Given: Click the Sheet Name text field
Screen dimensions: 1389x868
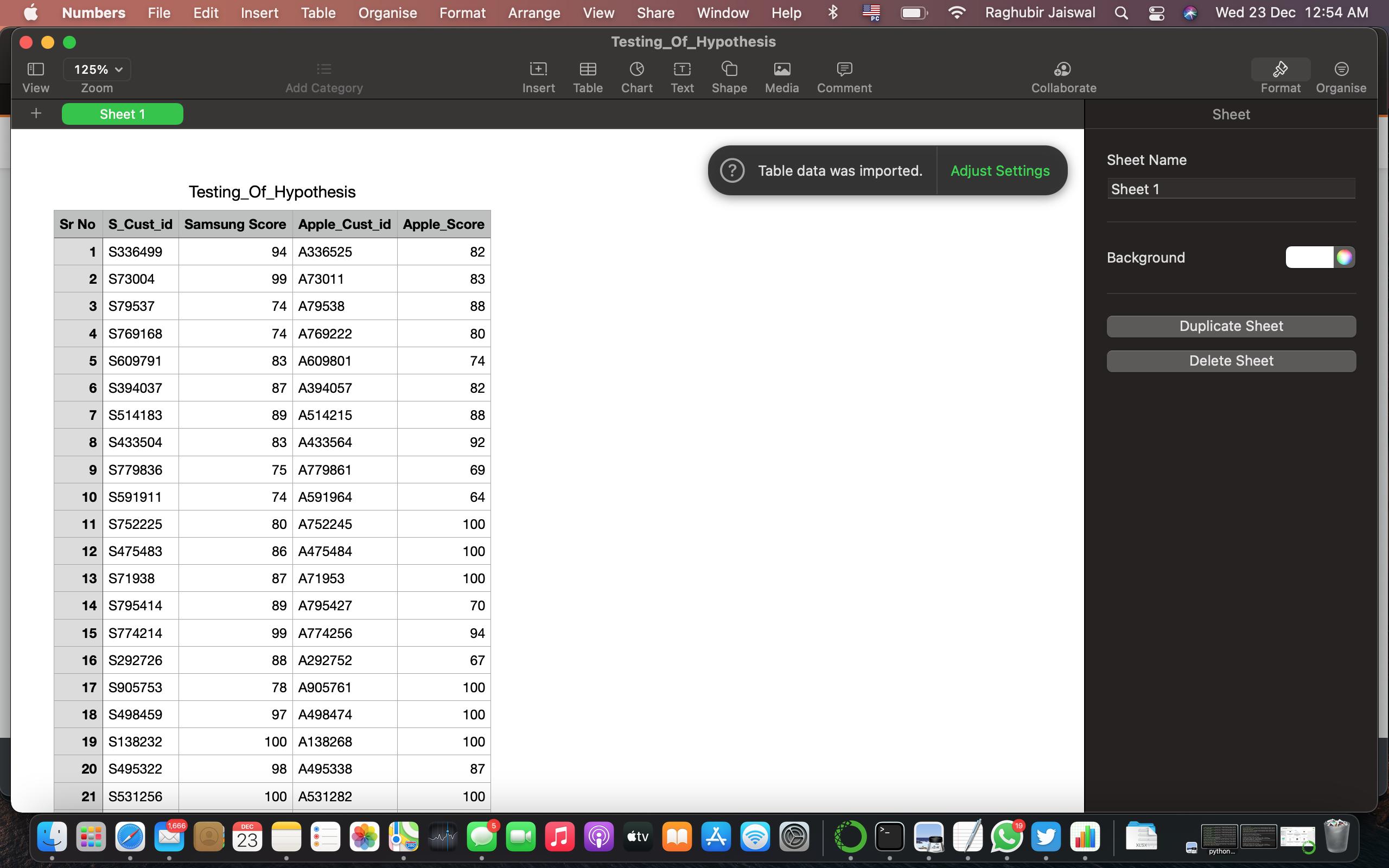Looking at the screenshot, I should [x=1231, y=189].
